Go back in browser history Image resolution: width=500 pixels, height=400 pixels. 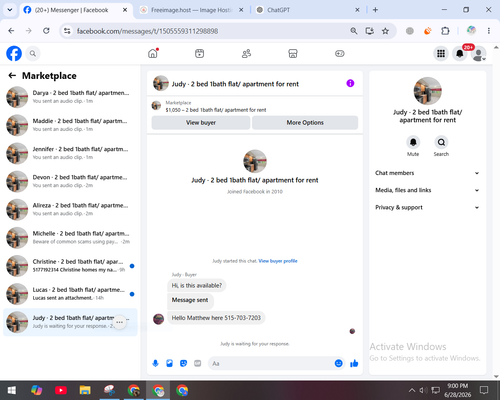click(x=11, y=31)
